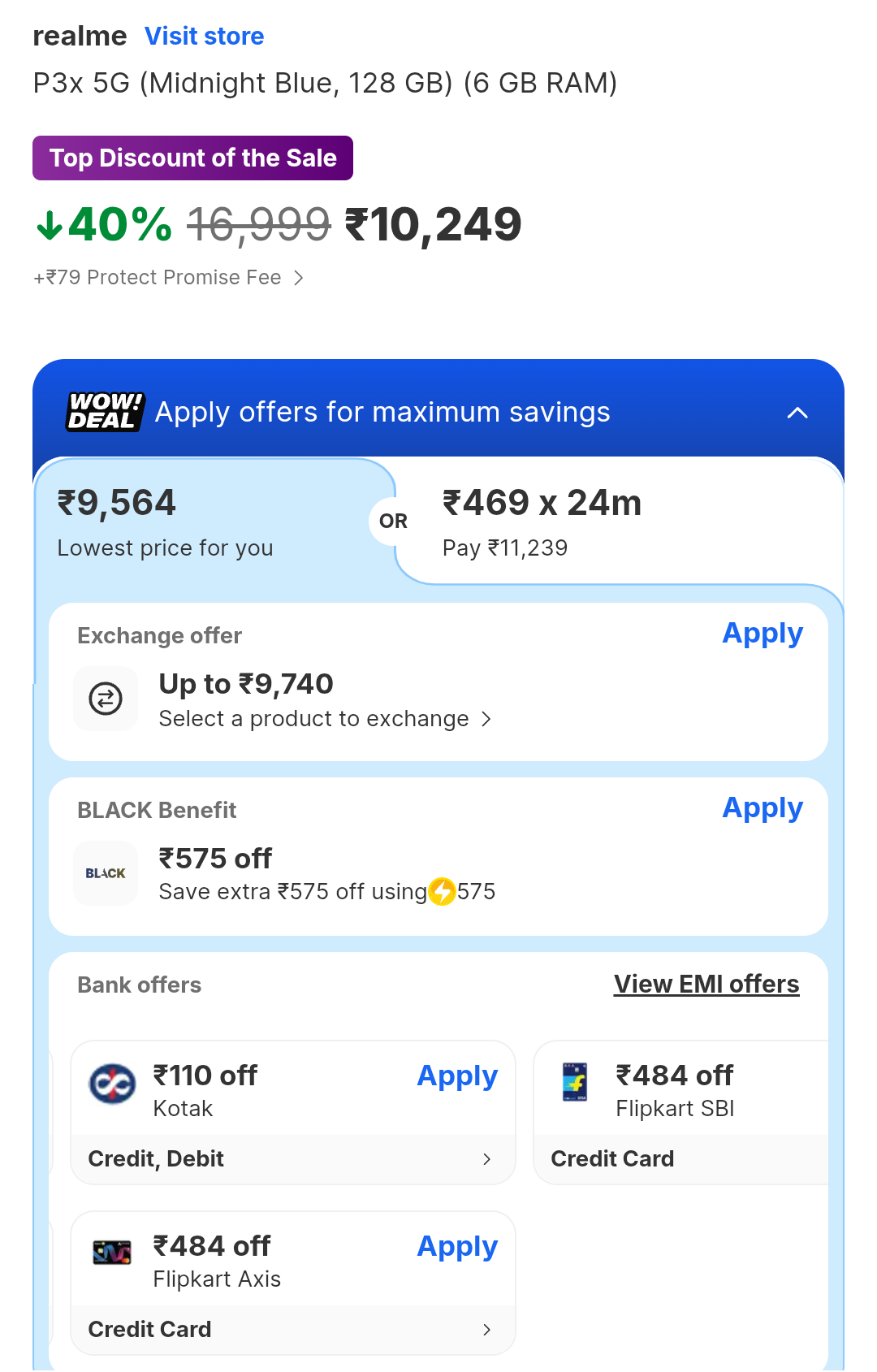877x1372 pixels.
Task: Click the Flipkart SBI card icon
Action: [575, 1082]
